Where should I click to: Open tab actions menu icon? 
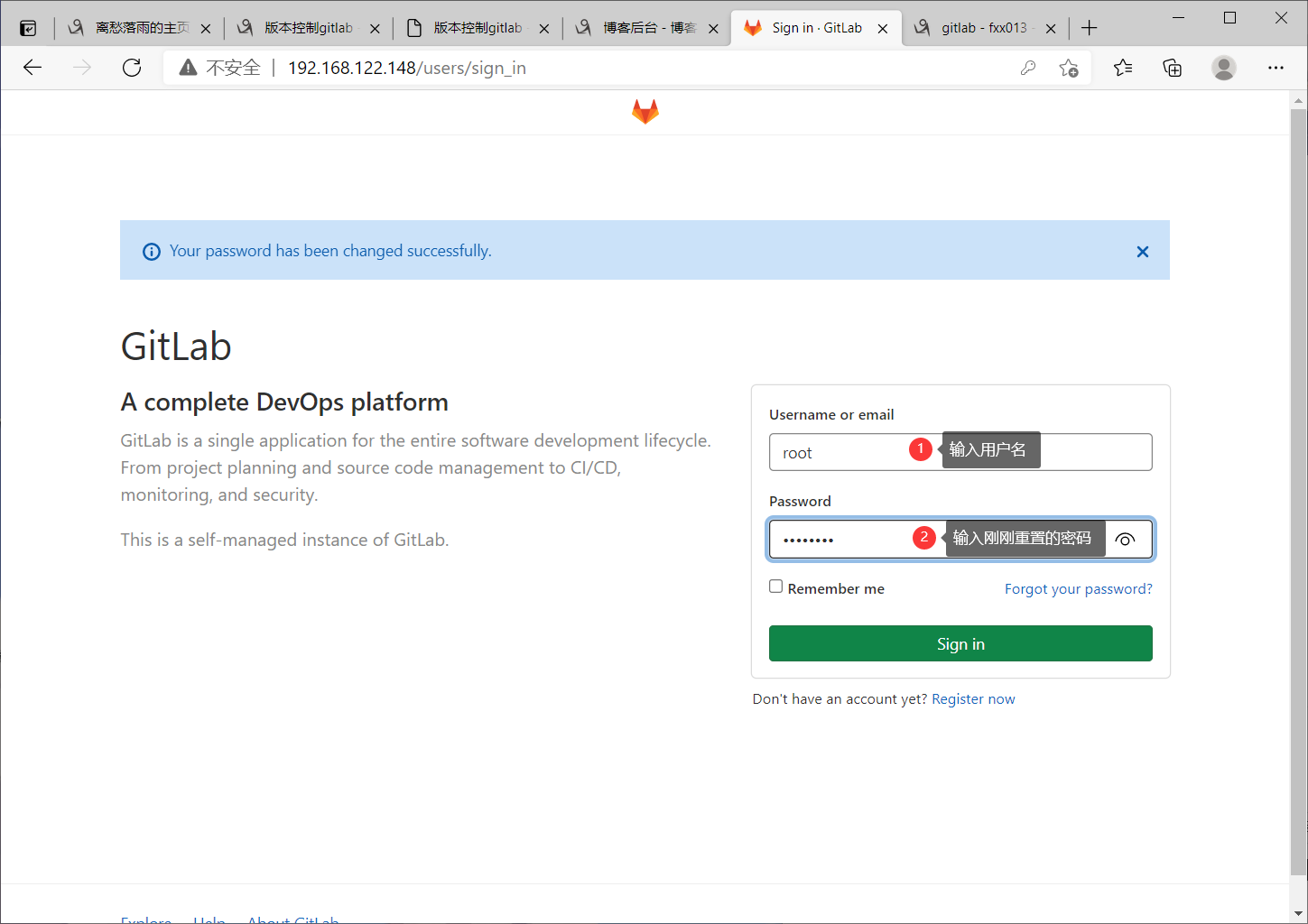tap(28, 28)
